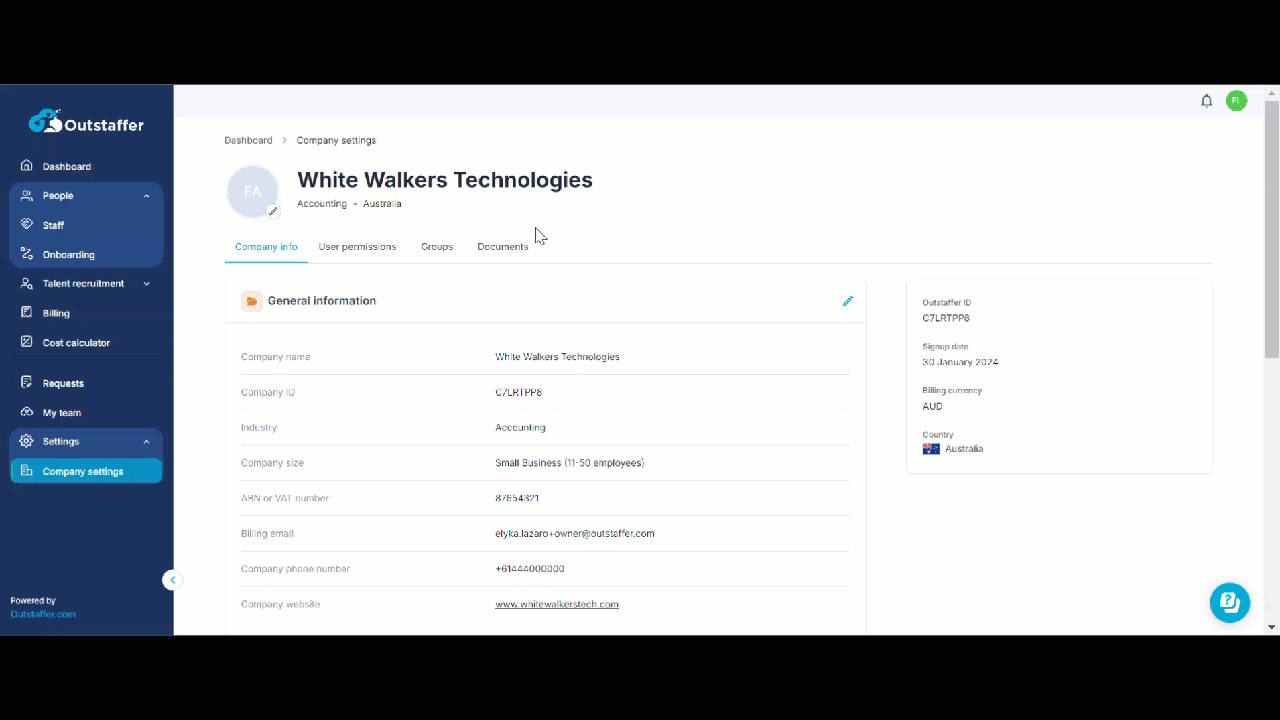The width and height of the screenshot is (1280, 720).
Task: Open the Documents tab
Action: pyautogui.click(x=503, y=247)
